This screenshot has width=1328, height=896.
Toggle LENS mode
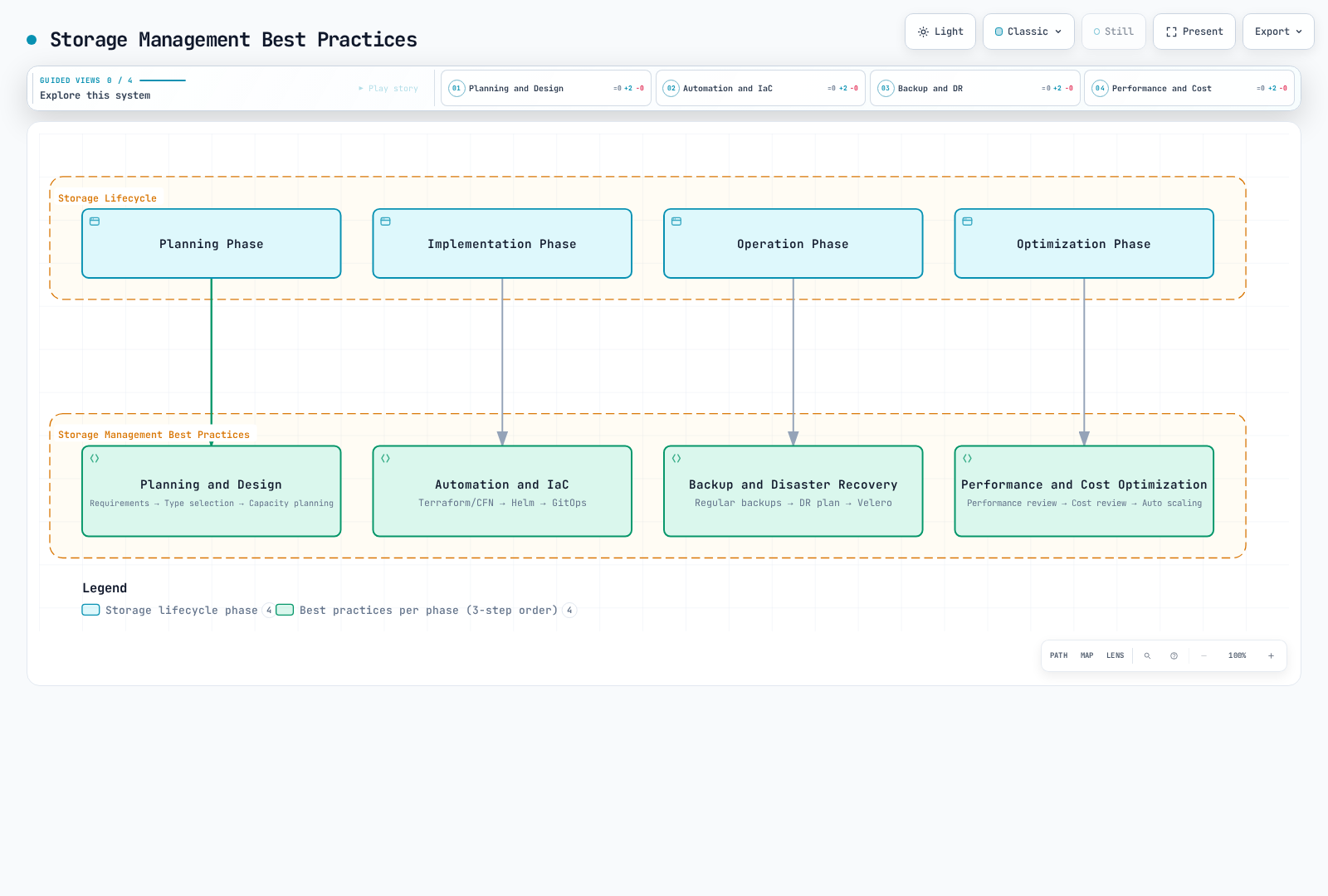click(x=1115, y=655)
